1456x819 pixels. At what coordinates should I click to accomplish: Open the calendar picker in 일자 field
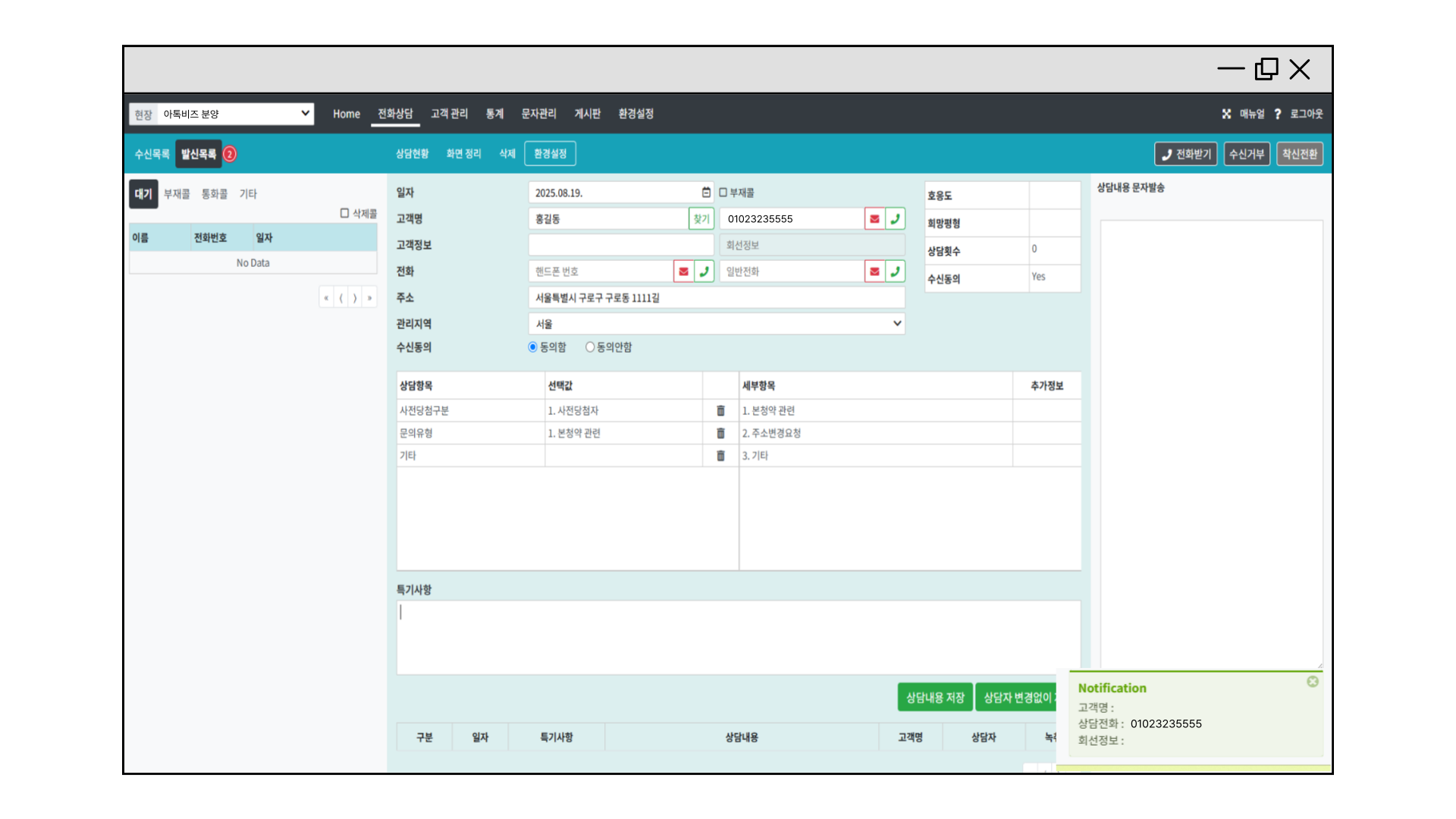coord(706,193)
